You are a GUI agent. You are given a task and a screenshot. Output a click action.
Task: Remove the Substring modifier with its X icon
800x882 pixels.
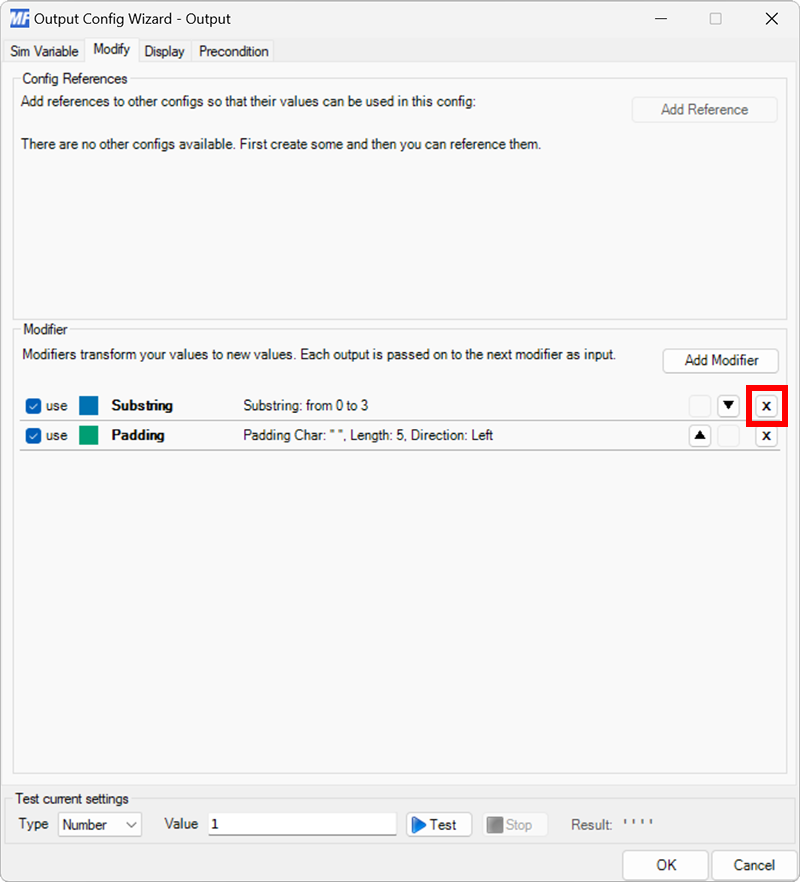click(766, 406)
